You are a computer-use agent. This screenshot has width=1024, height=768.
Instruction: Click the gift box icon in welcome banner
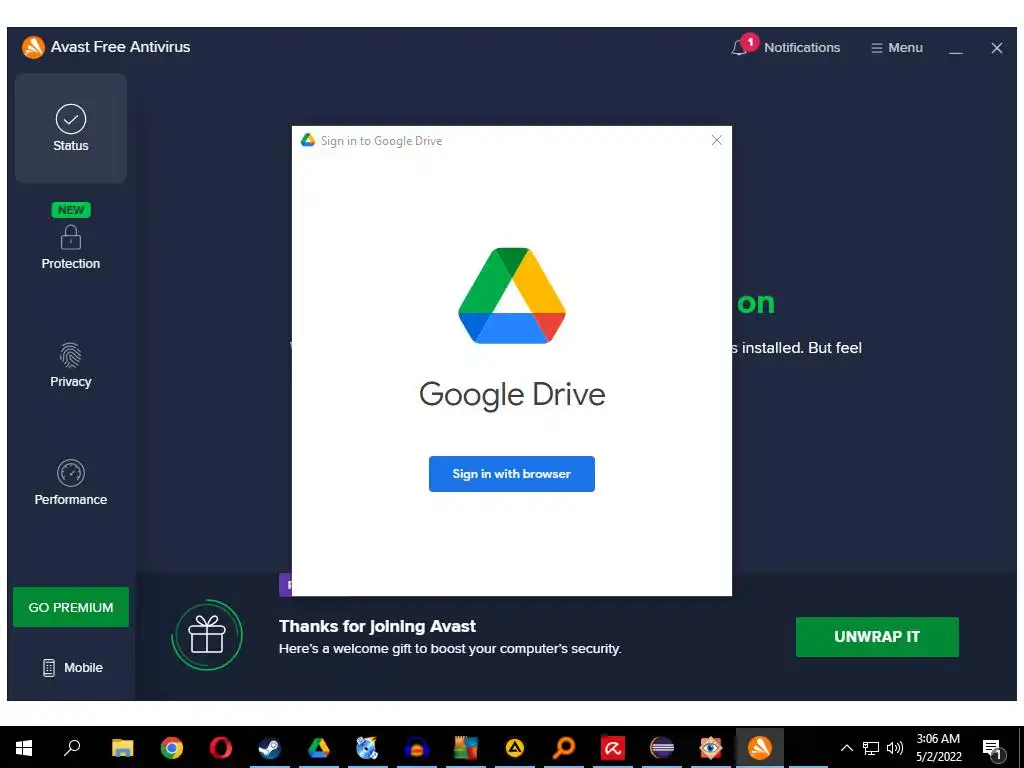(207, 635)
